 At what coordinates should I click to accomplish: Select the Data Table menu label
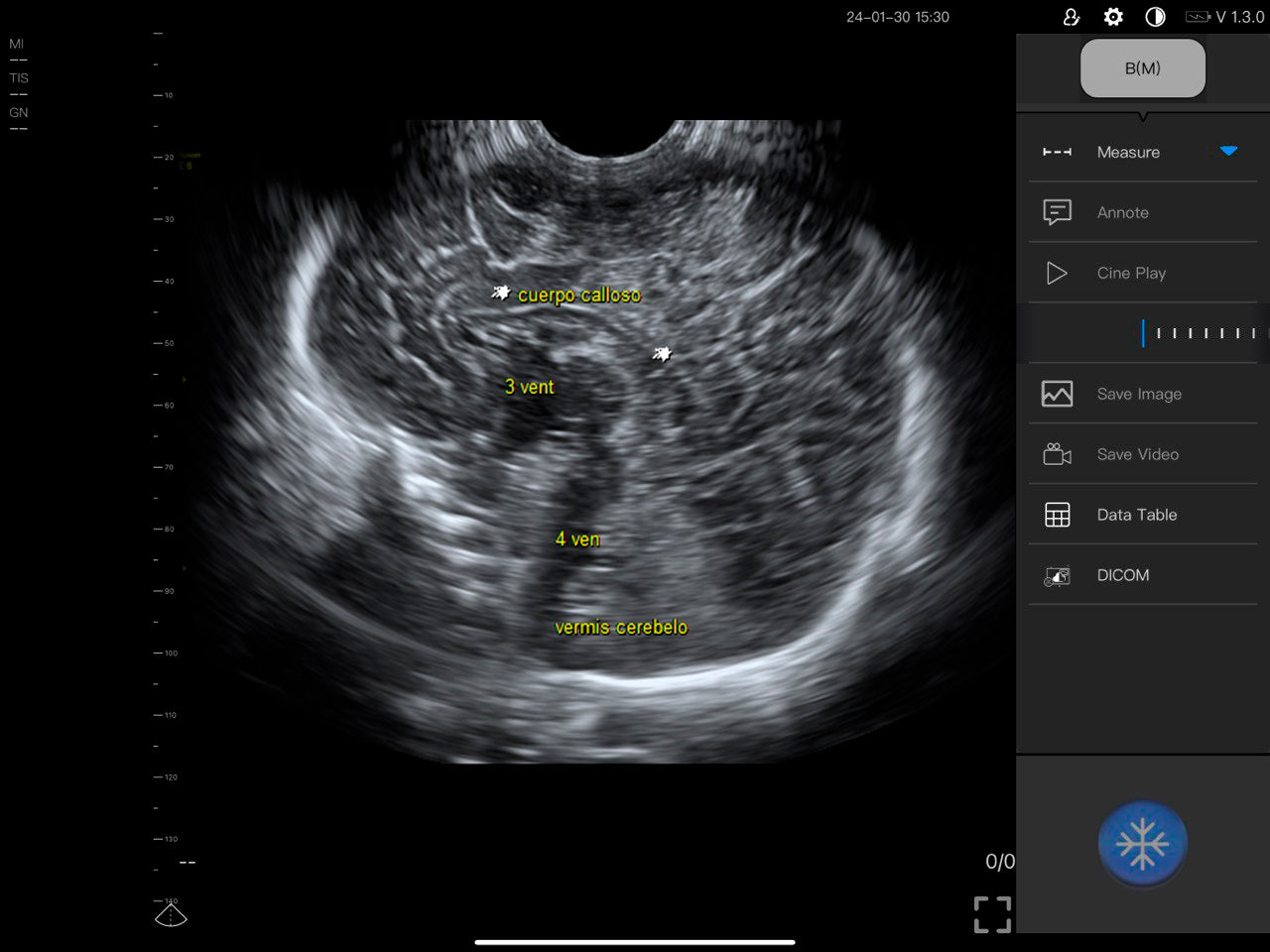(1136, 515)
